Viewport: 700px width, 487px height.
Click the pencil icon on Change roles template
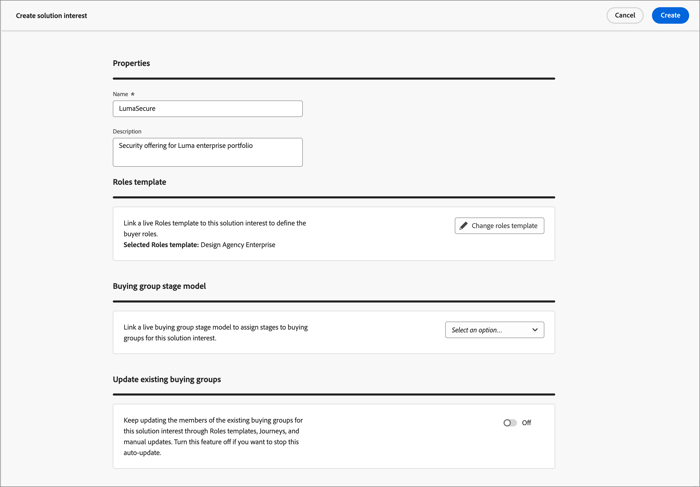(x=463, y=226)
